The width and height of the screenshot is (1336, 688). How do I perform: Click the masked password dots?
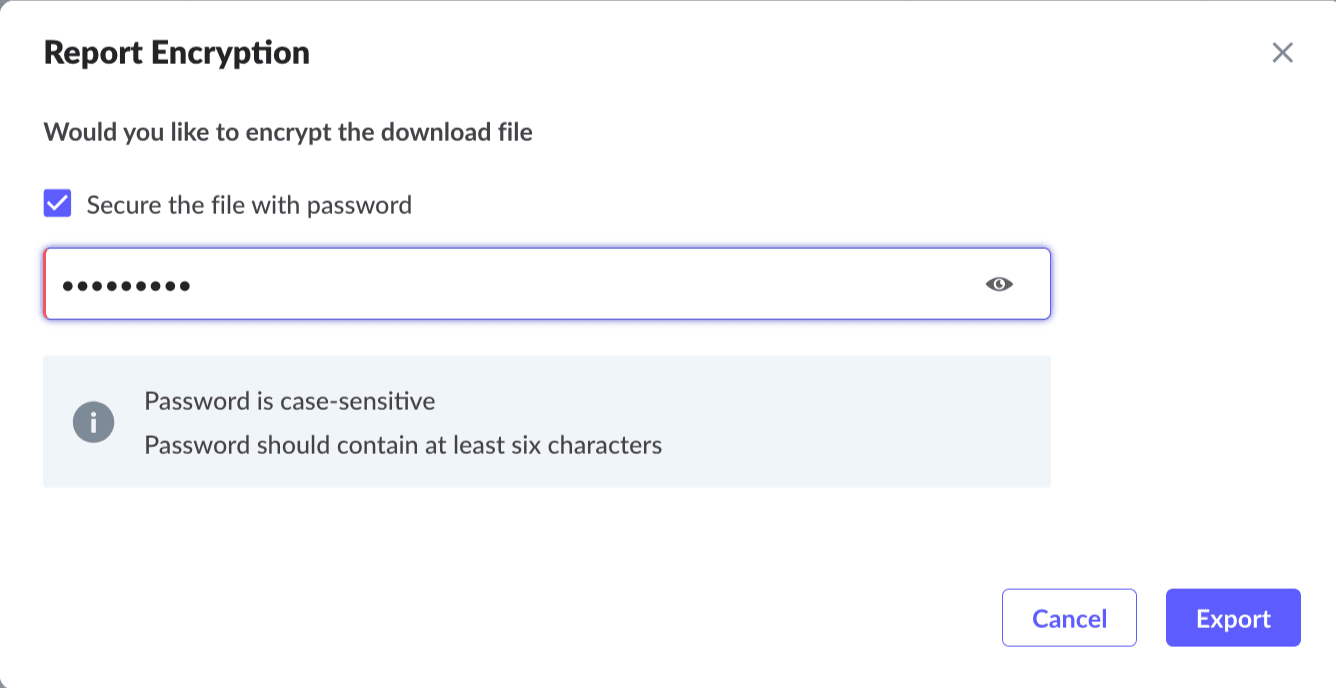pyautogui.click(x=126, y=286)
